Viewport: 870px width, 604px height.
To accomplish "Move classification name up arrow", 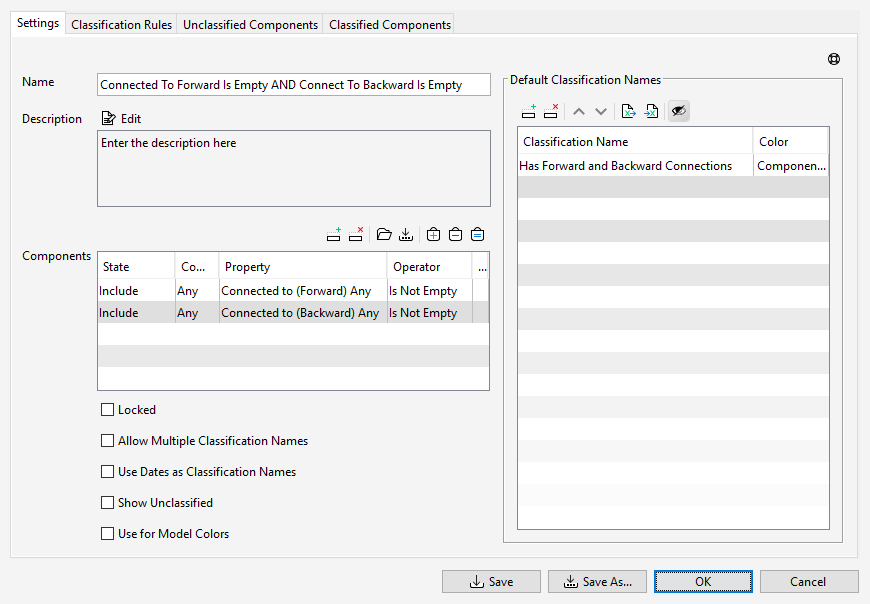I will coord(579,111).
